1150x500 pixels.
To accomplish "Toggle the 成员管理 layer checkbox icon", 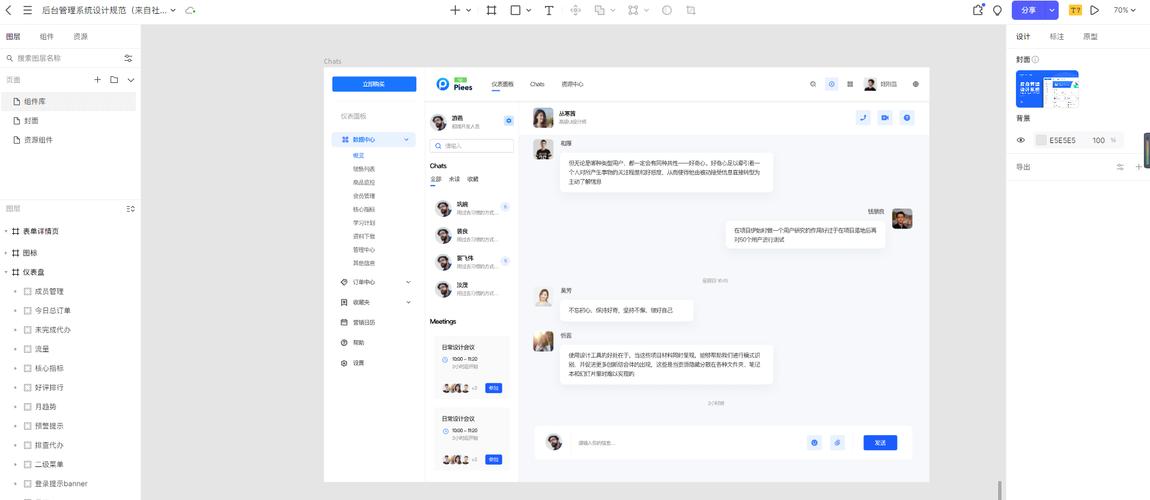I will [28, 291].
